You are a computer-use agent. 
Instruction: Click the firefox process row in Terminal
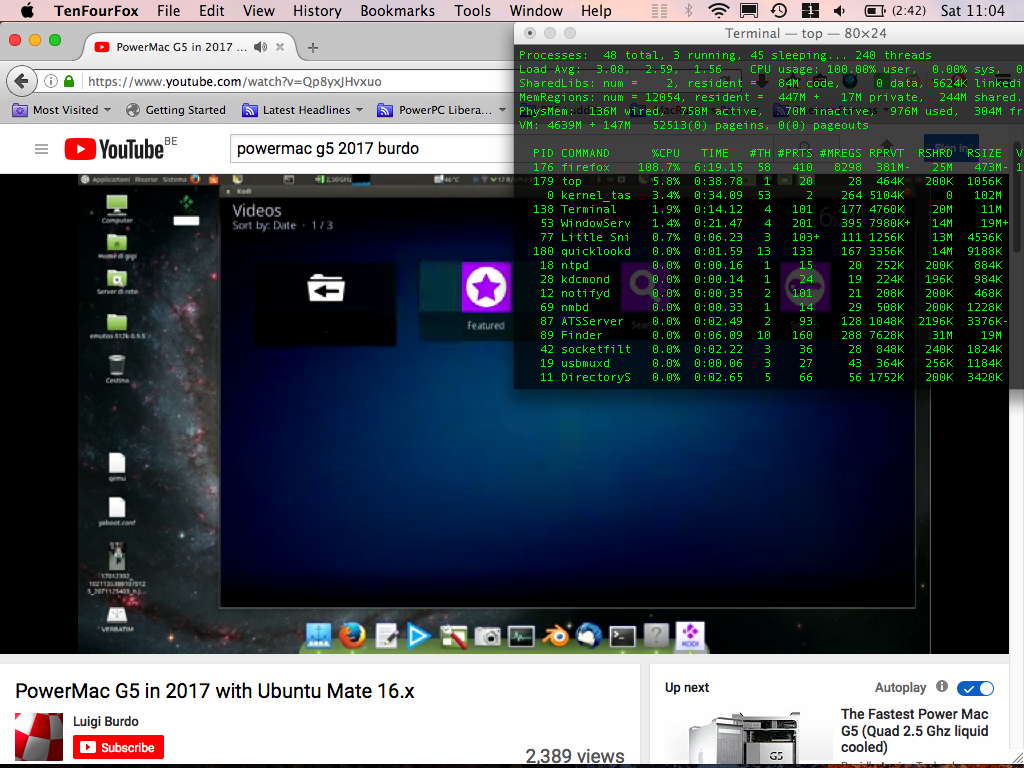(x=769, y=167)
